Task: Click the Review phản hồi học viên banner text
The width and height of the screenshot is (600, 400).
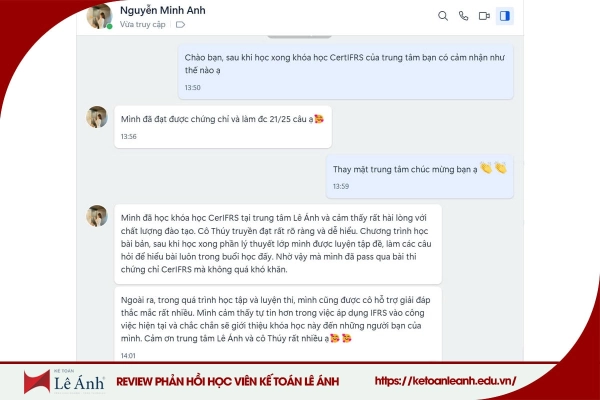Action: coord(228,382)
